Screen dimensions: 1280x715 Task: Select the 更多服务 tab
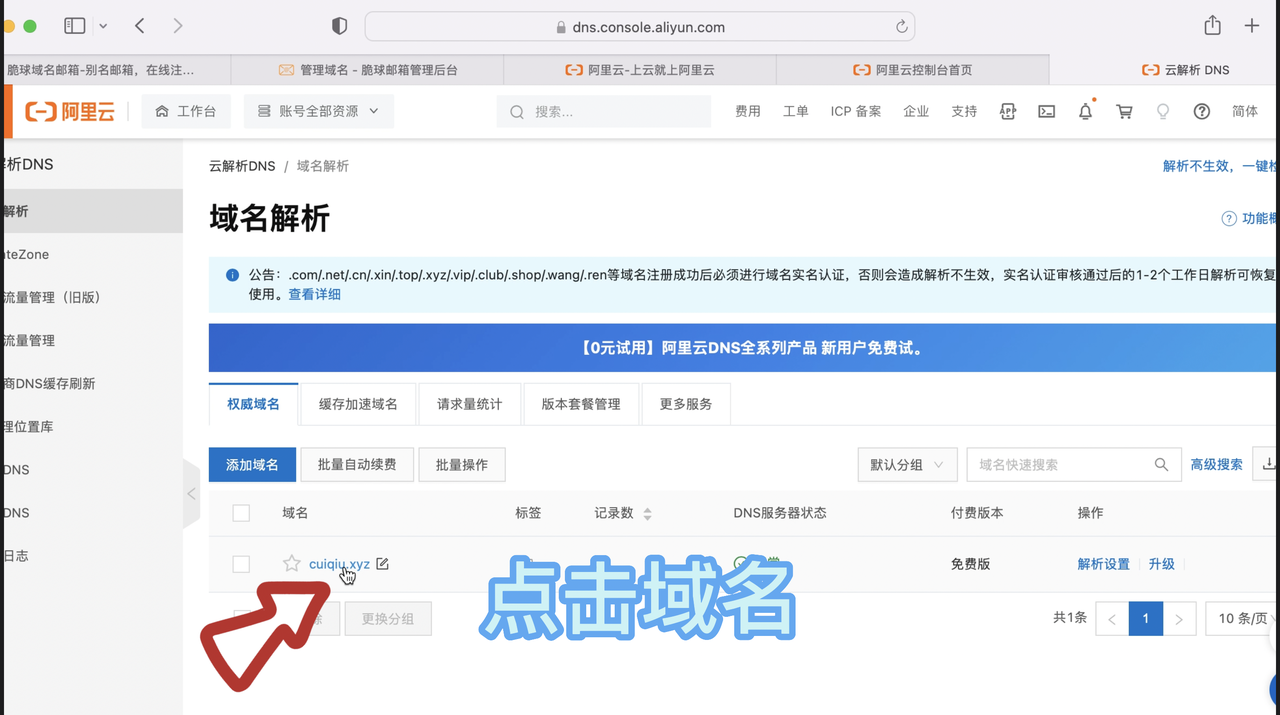(686, 404)
